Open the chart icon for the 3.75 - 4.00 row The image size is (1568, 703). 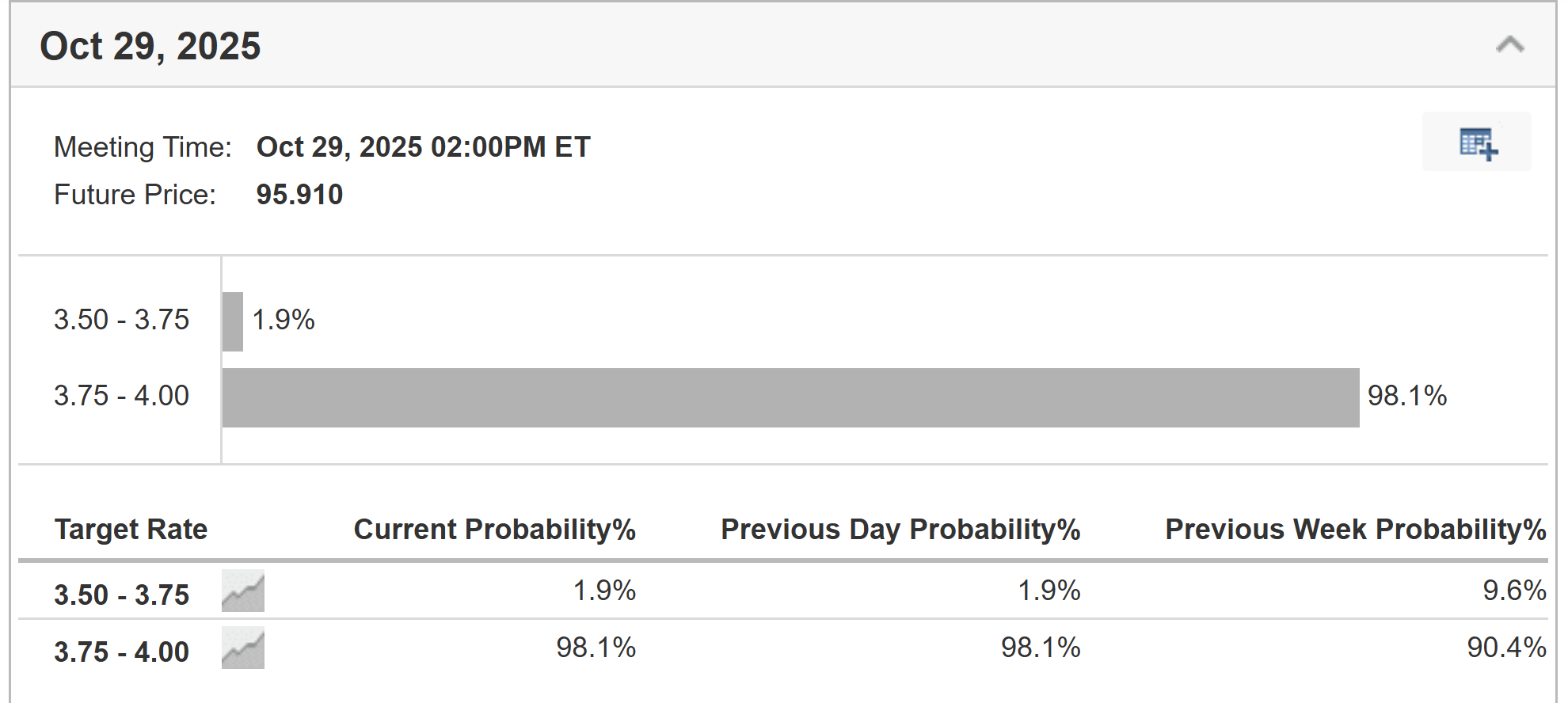click(x=243, y=648)
